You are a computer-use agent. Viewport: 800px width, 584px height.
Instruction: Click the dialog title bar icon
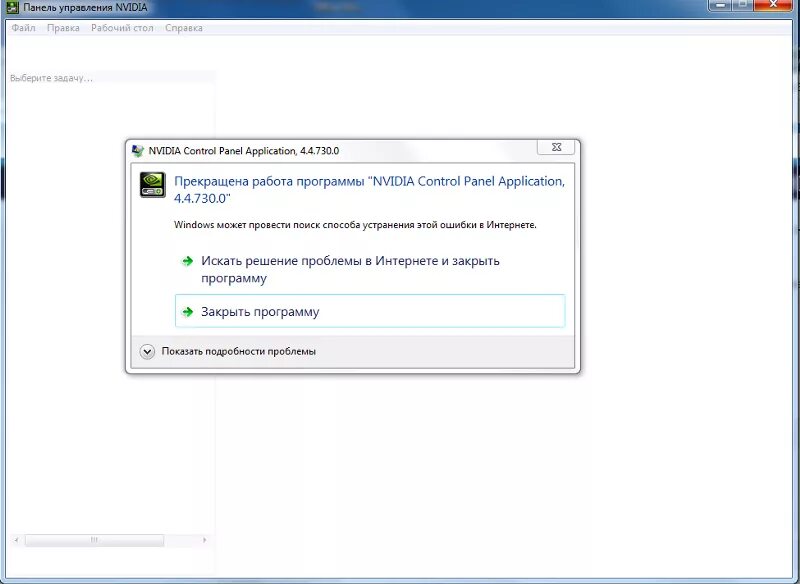137,151
